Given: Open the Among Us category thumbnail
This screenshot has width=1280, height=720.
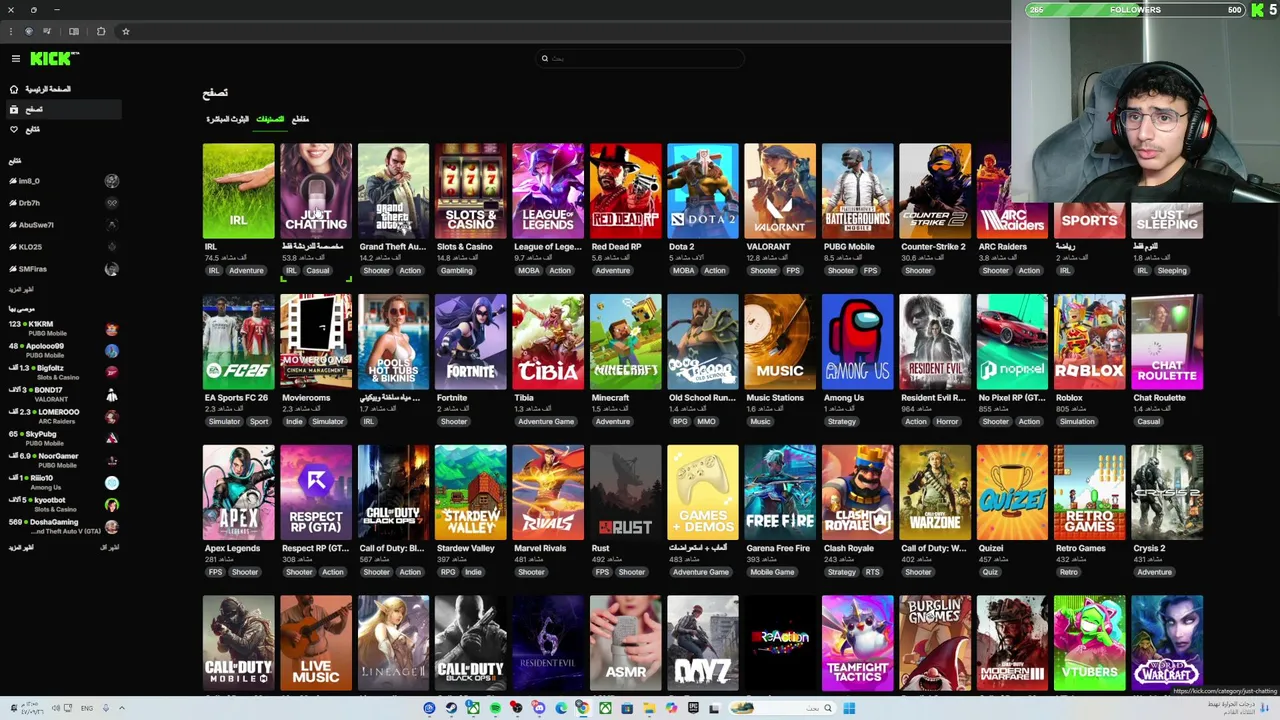Looking at the screenshot, I should pyautogui.click(x=858, y=342).
